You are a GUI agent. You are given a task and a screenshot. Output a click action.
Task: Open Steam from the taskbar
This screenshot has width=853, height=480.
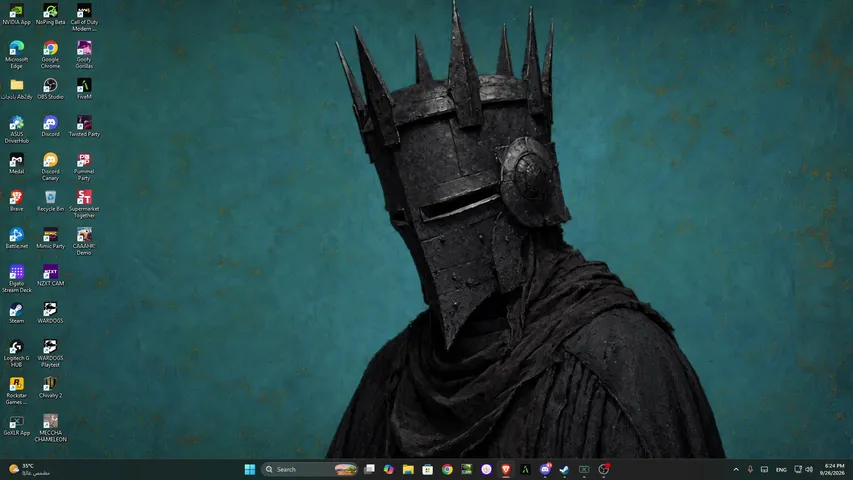click(x=564, y=469)
